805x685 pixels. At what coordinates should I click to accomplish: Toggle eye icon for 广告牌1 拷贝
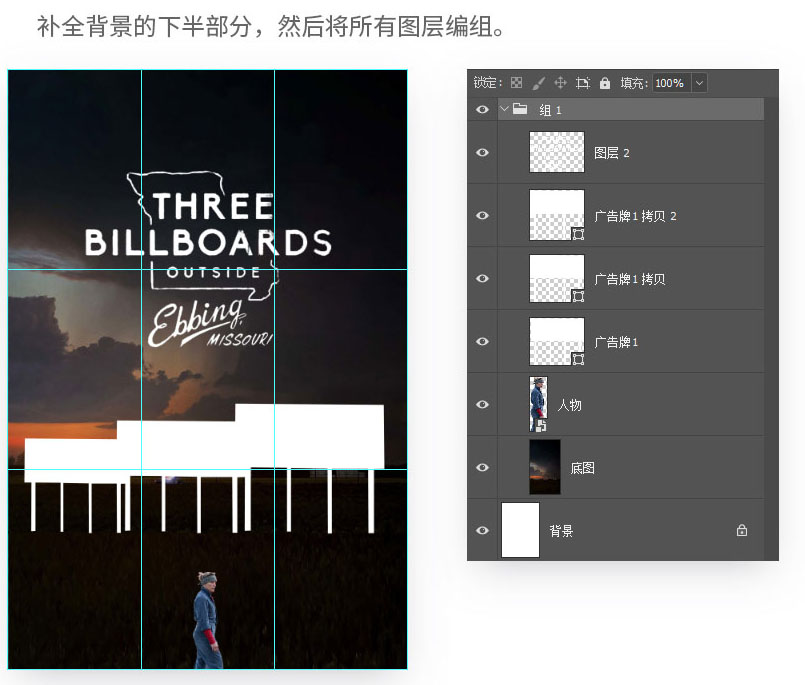click(482, 278)
